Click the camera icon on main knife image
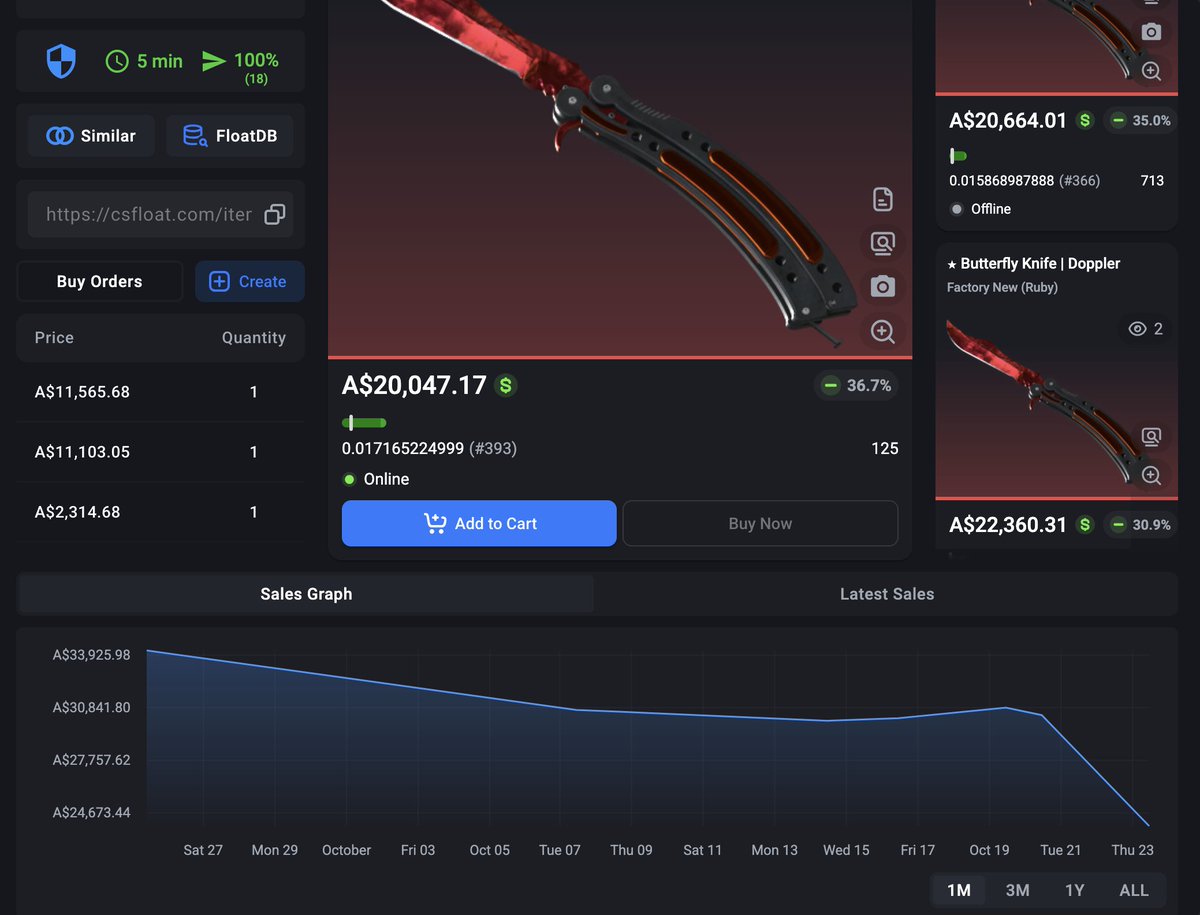 coord(882,287)
